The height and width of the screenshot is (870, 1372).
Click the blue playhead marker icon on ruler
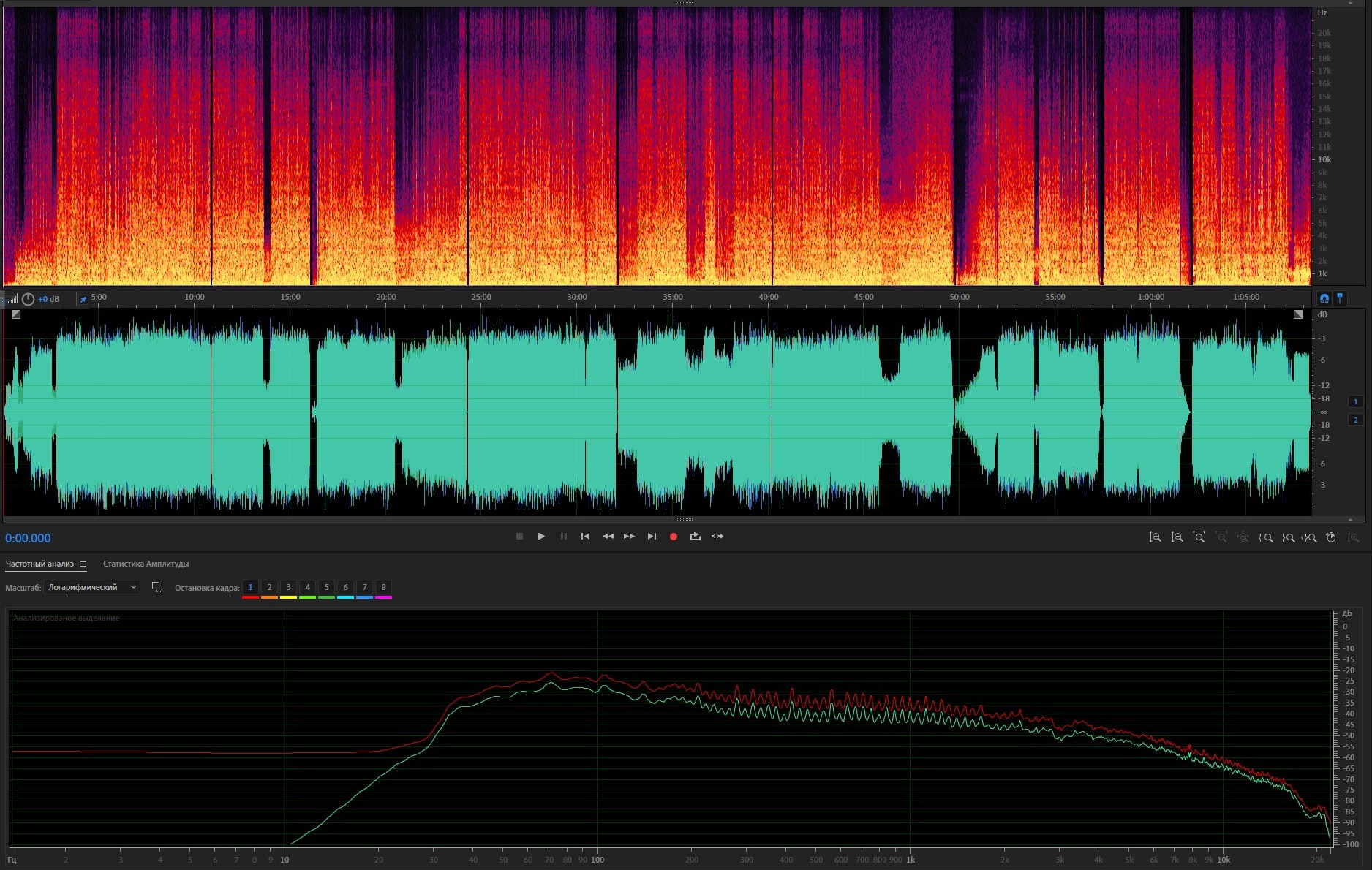pos(1340,298)
